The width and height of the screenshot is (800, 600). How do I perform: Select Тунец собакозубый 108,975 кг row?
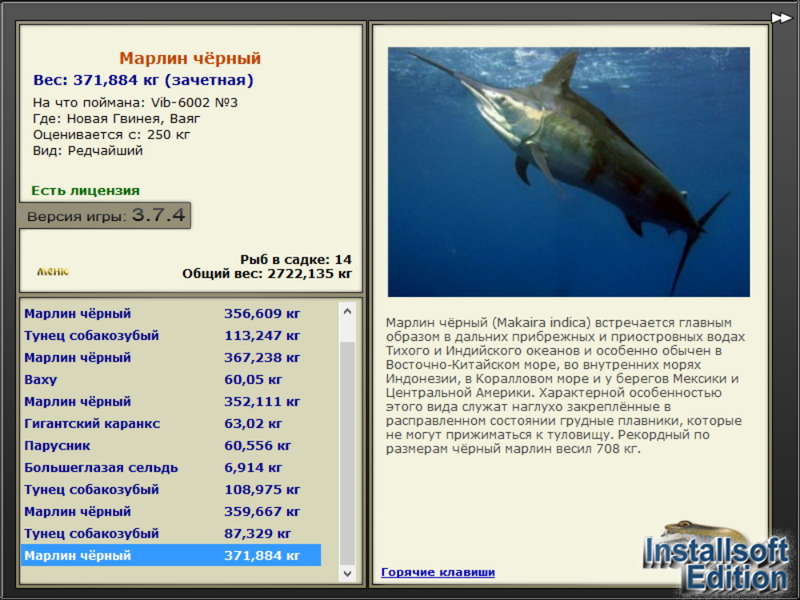[x=171, y=489]
